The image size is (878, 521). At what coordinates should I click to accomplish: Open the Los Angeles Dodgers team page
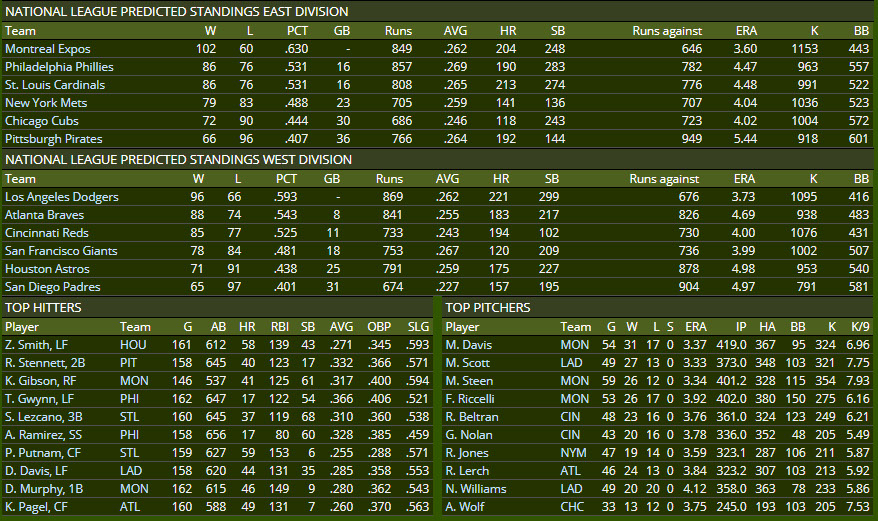pos(61,197)
